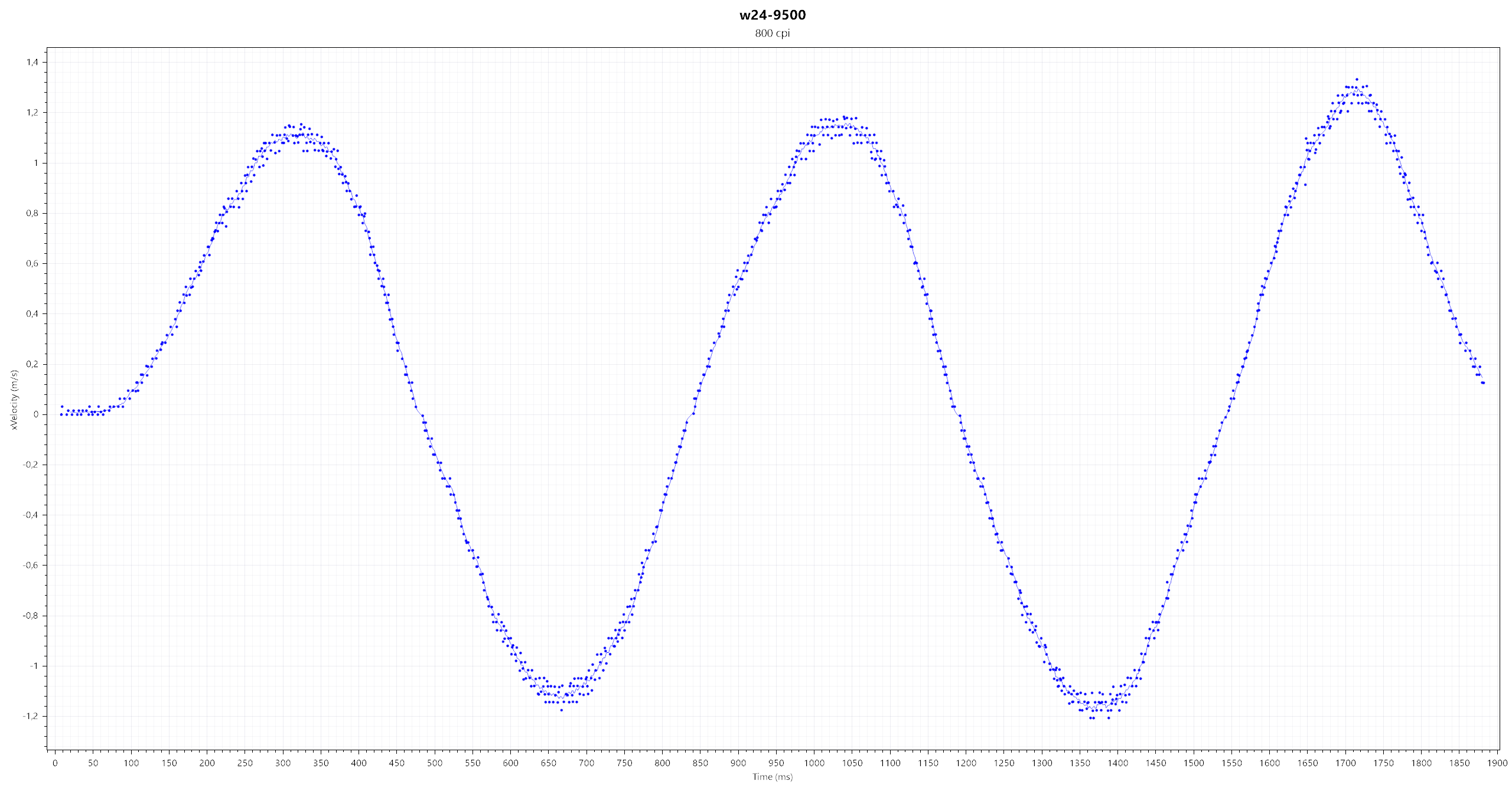Click the -1,2 label on velocity axis
1512x791 pixels.
point(31,716)
